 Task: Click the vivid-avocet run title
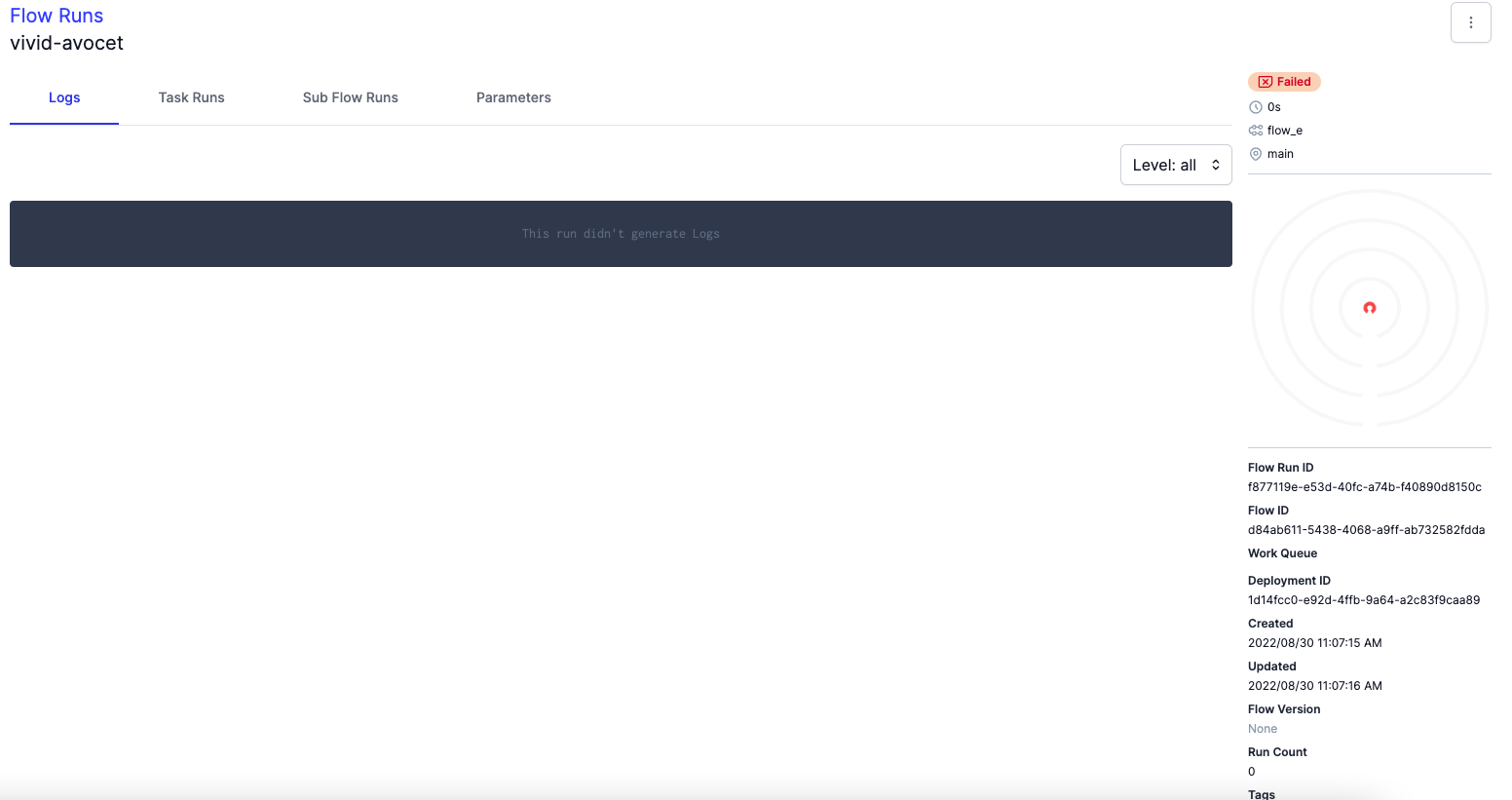[66, 43]
